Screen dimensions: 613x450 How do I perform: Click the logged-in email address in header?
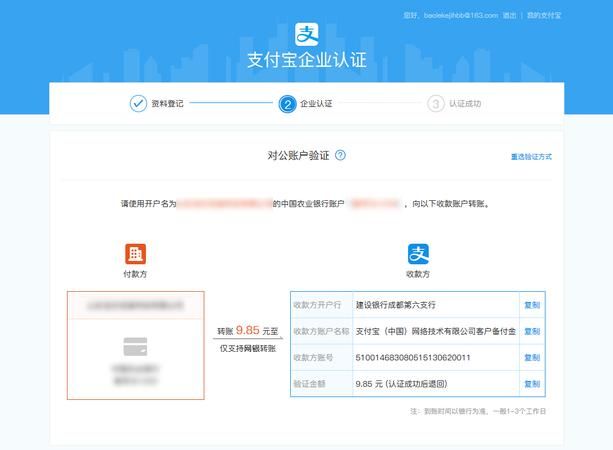tap(461, 15)
